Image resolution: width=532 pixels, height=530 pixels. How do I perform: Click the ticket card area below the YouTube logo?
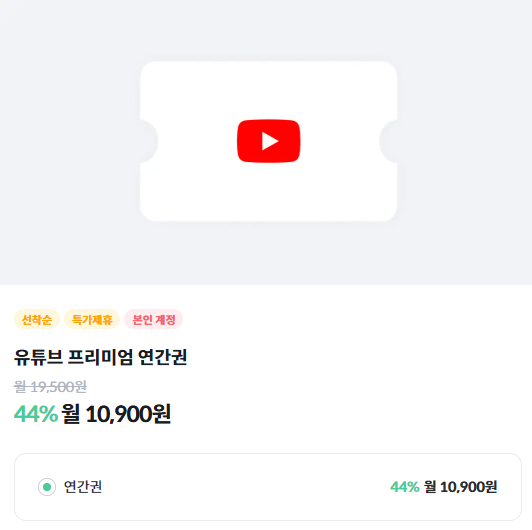coord(268,192)
